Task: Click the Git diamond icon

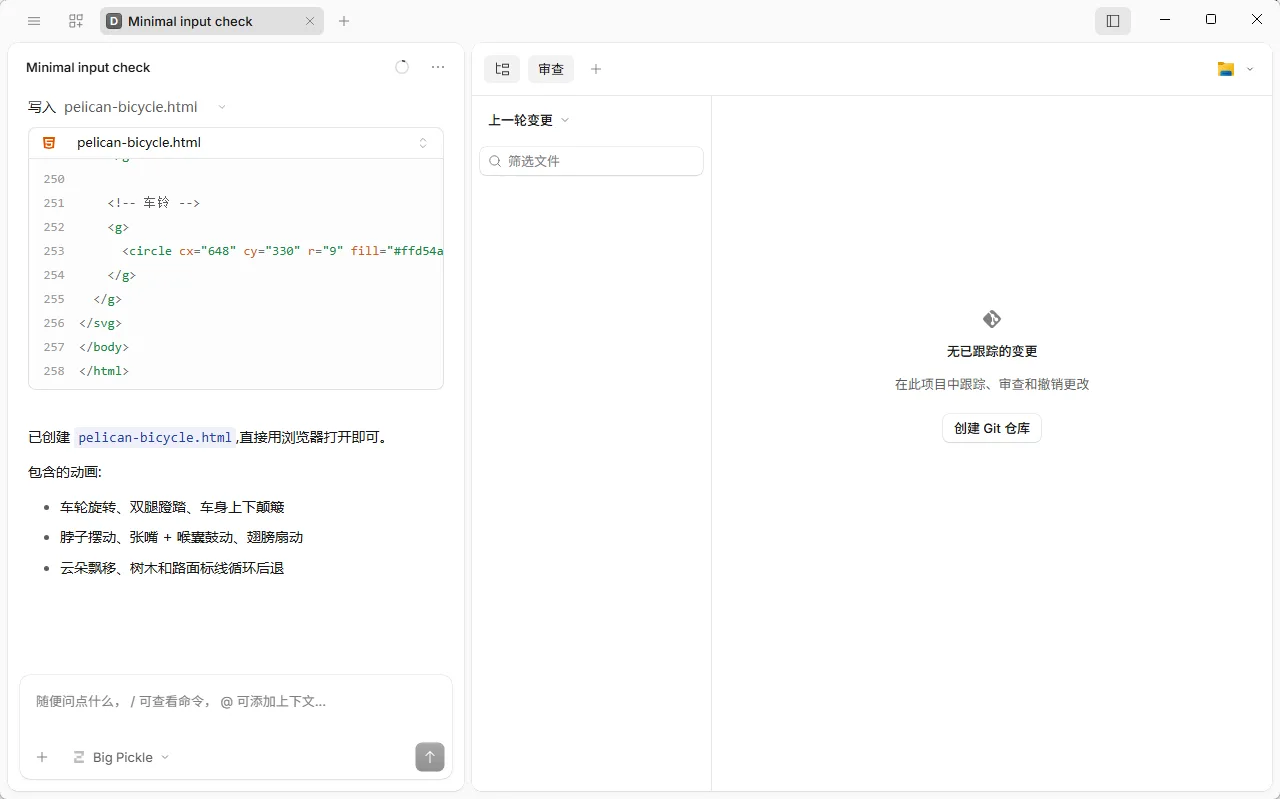Action: [992, 319]
